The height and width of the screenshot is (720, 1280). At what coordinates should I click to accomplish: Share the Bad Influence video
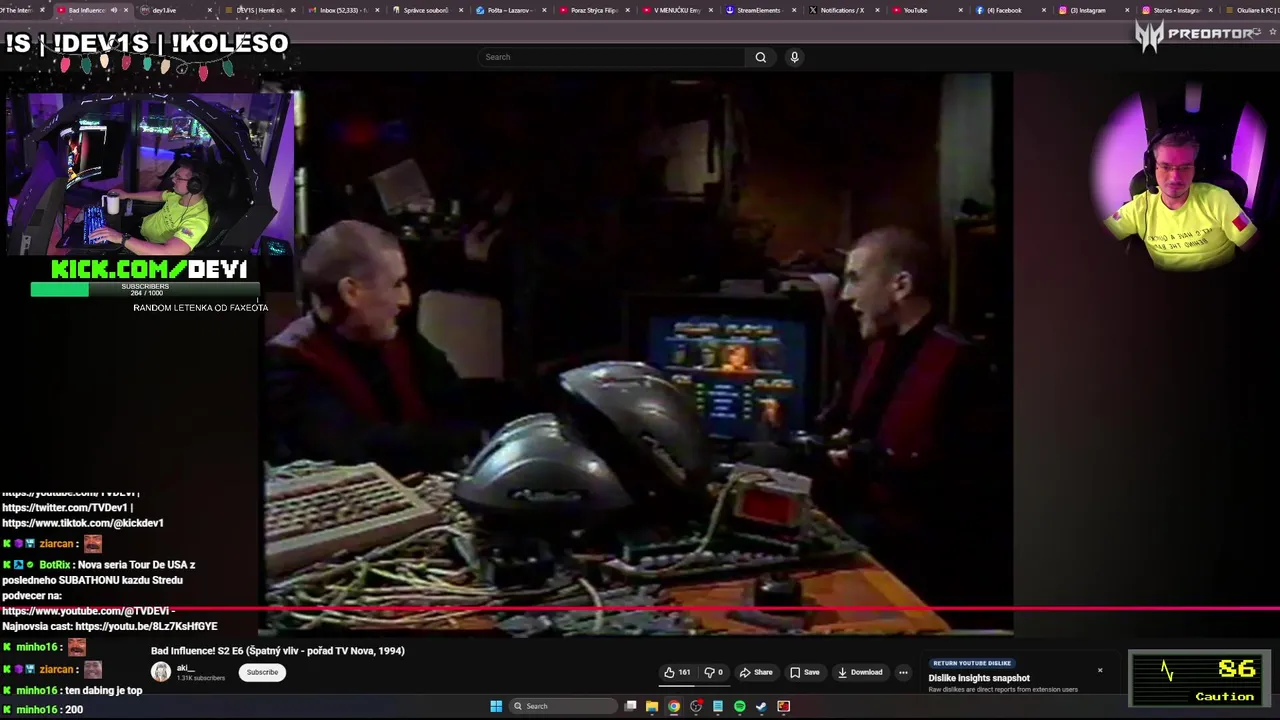756,672
